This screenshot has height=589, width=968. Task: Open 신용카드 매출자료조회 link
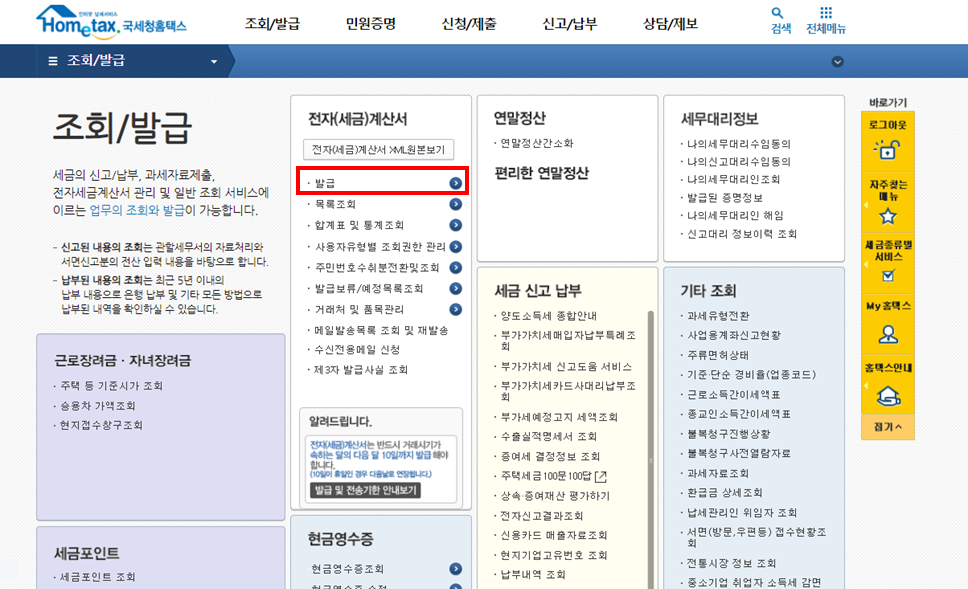click(554, 535)
